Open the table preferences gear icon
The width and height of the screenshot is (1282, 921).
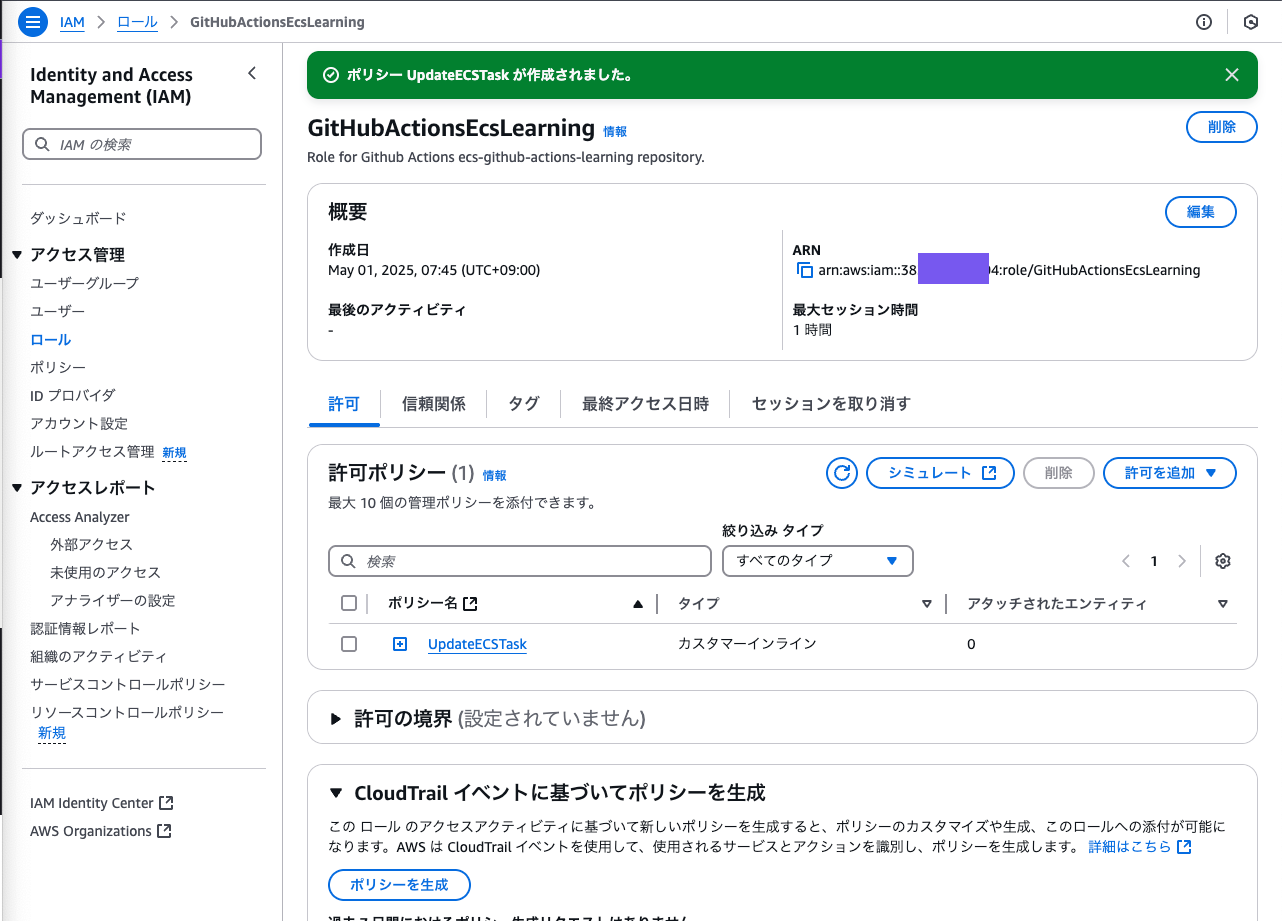click(1222, 561)
